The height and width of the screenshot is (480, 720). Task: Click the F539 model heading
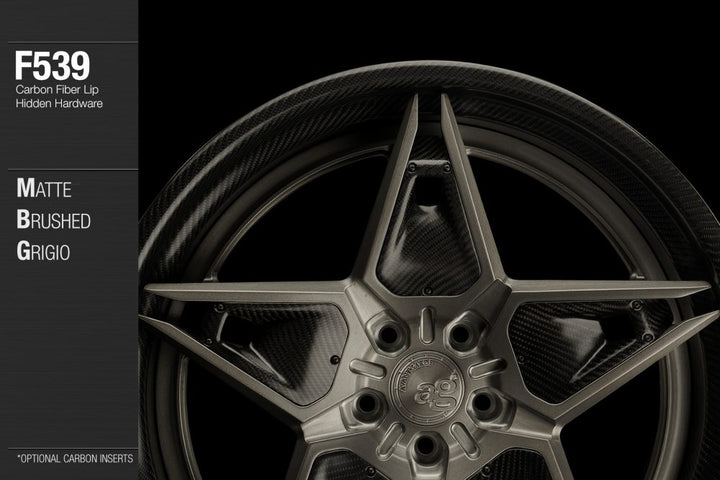pyautogui.click(x=52, y=66)
